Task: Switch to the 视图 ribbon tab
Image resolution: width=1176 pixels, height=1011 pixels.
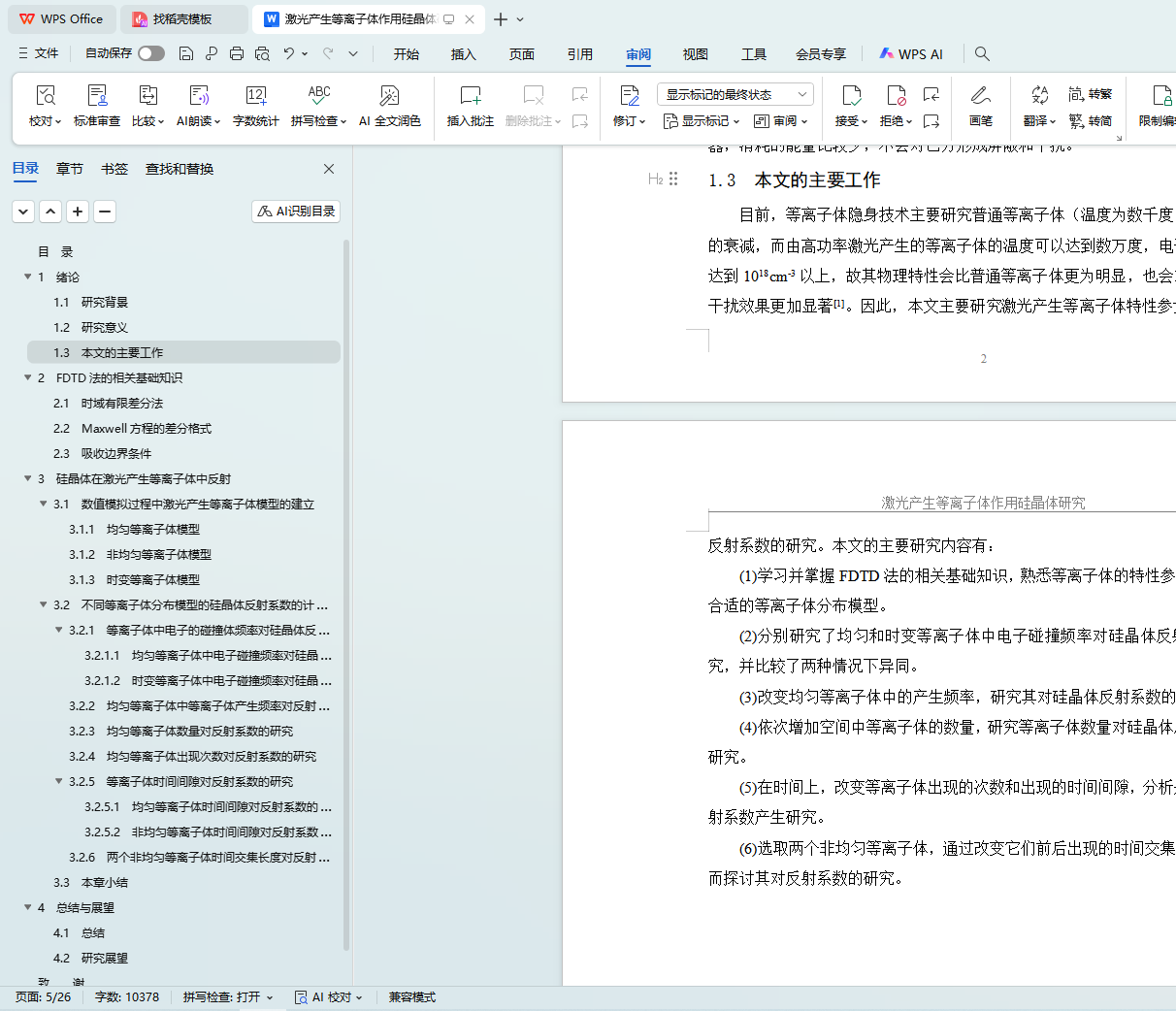Action: 695,54
